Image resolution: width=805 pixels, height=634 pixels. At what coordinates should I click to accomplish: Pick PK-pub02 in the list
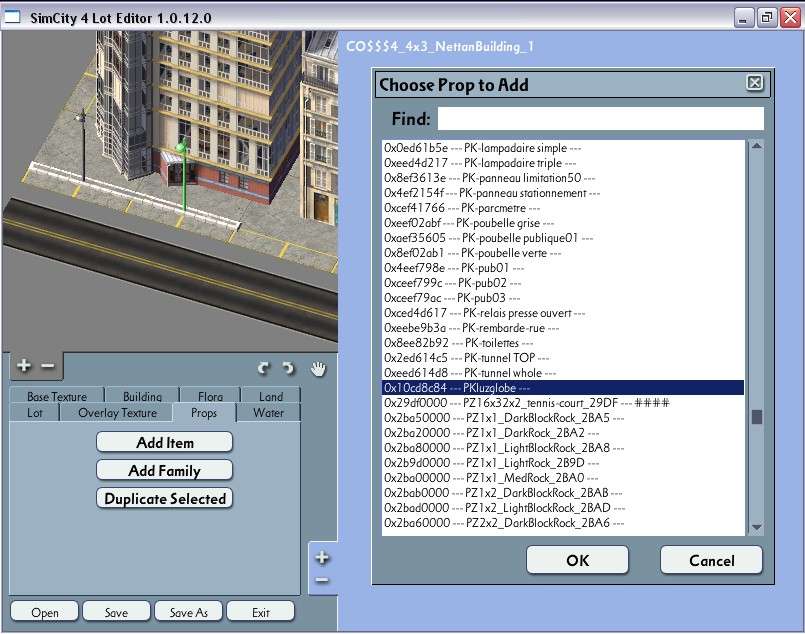tap(563, 283)
